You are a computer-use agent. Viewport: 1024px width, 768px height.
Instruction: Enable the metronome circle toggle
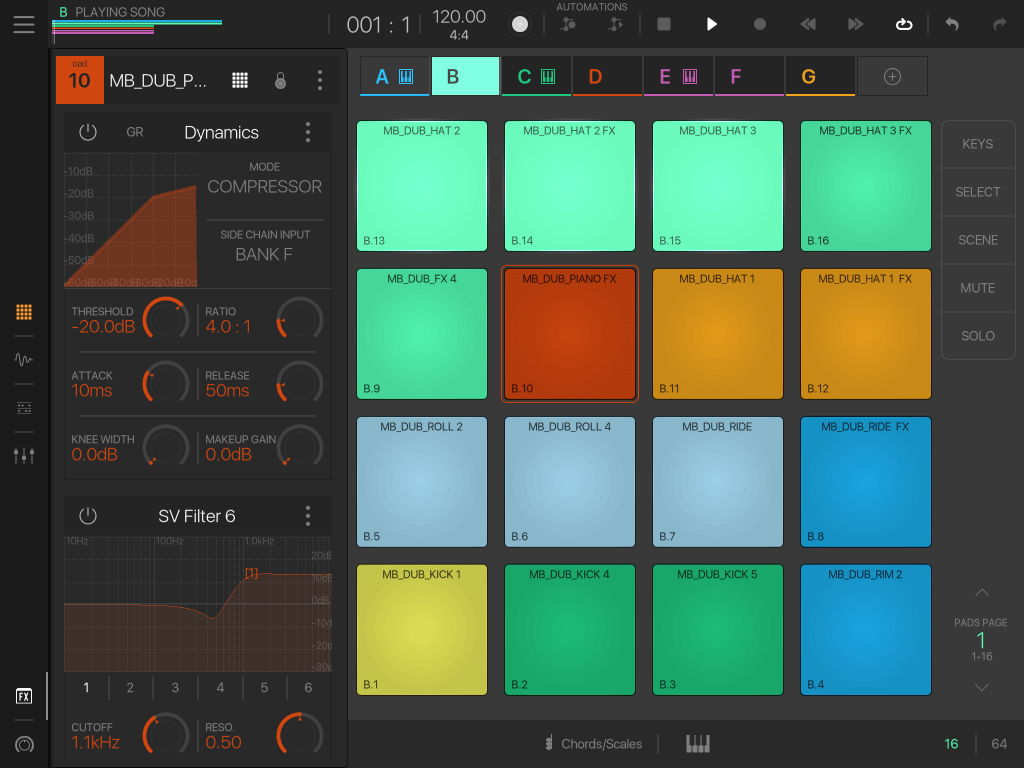[520, 24]
